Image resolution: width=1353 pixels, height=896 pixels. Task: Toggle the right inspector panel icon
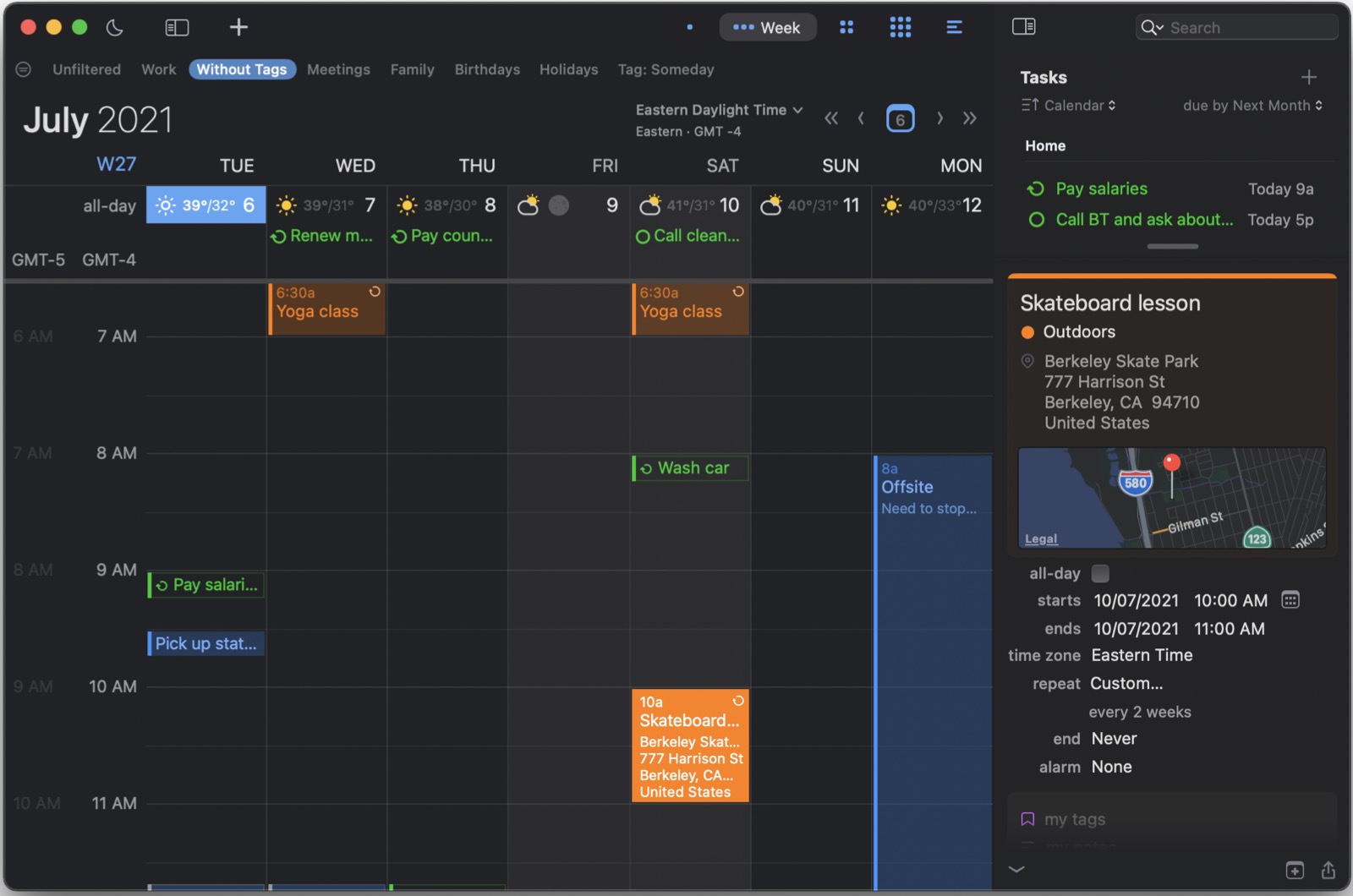[1023, 26]
